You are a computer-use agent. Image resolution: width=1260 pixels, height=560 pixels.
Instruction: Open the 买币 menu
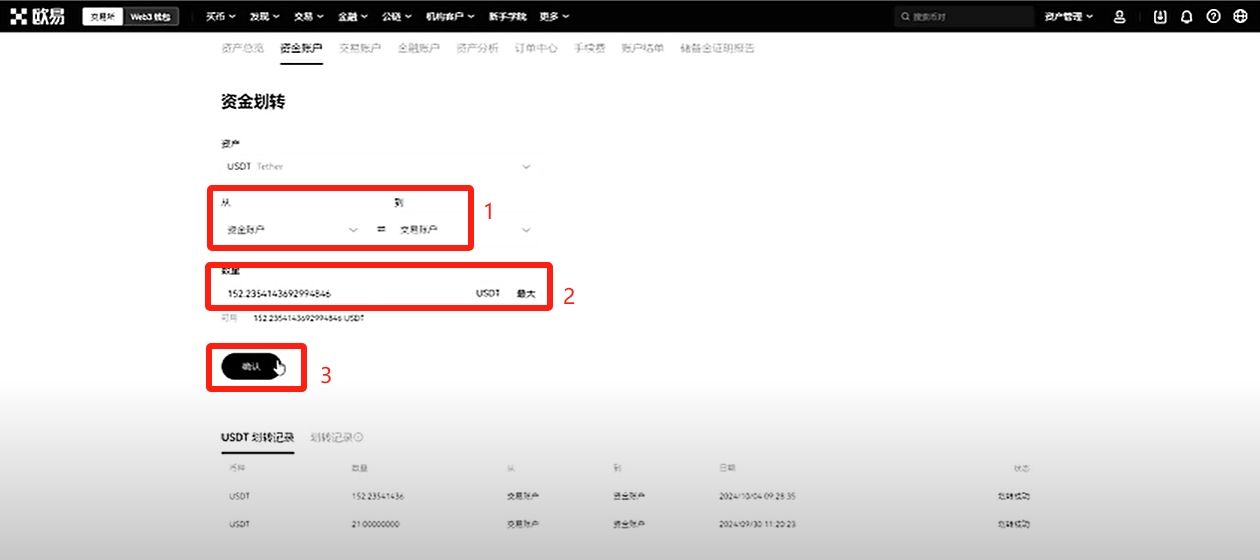click(x=220, y=17)
